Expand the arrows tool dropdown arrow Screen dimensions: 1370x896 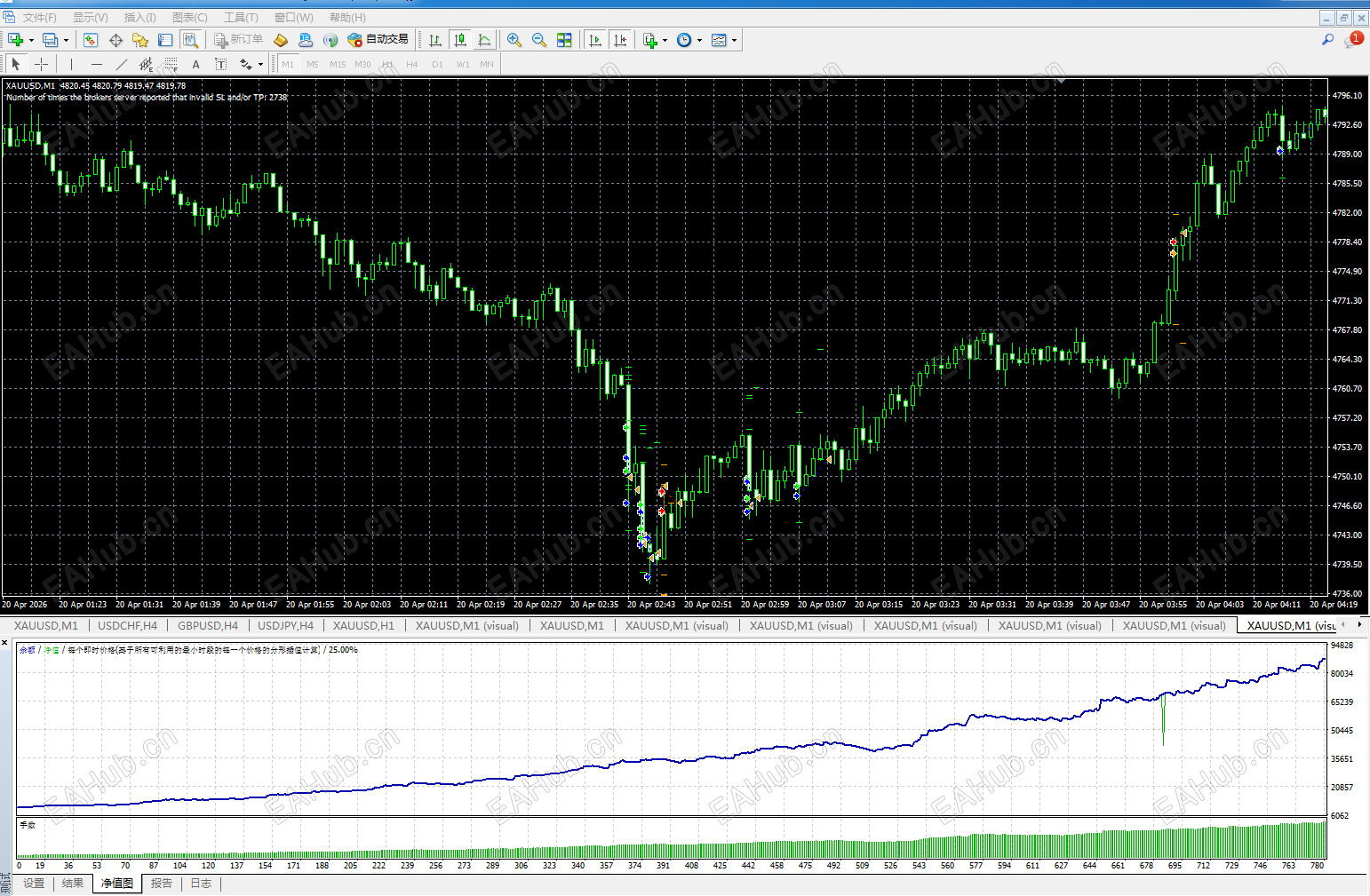[260, 64]
